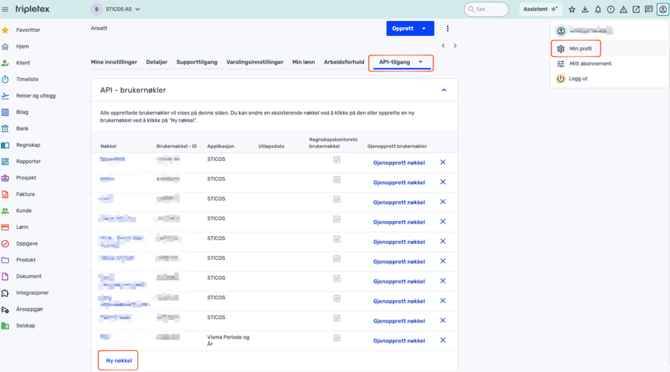Open Oppgave in the sidebar
Screen dimensions: 670x372
click(x=27, y=243)
